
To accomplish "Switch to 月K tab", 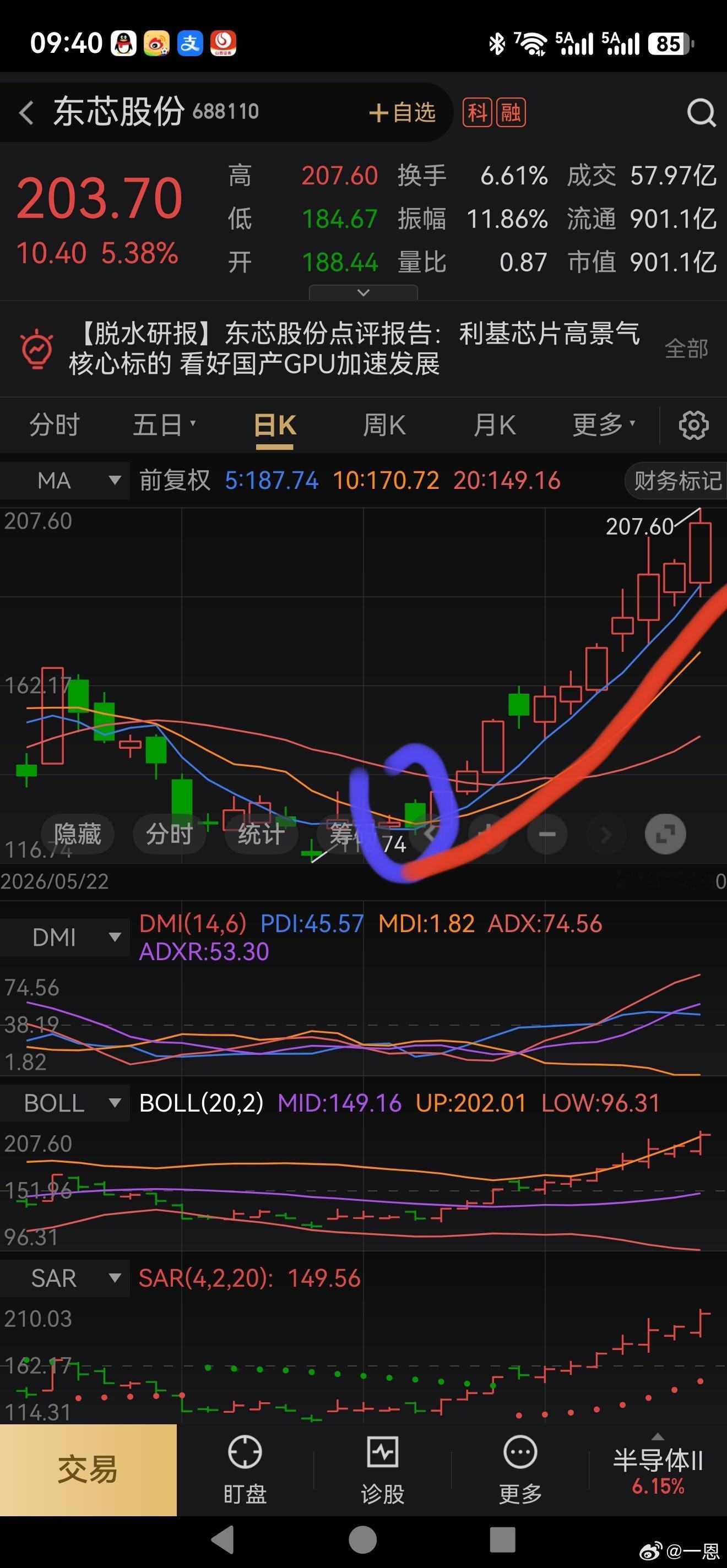I will [495, 425].
